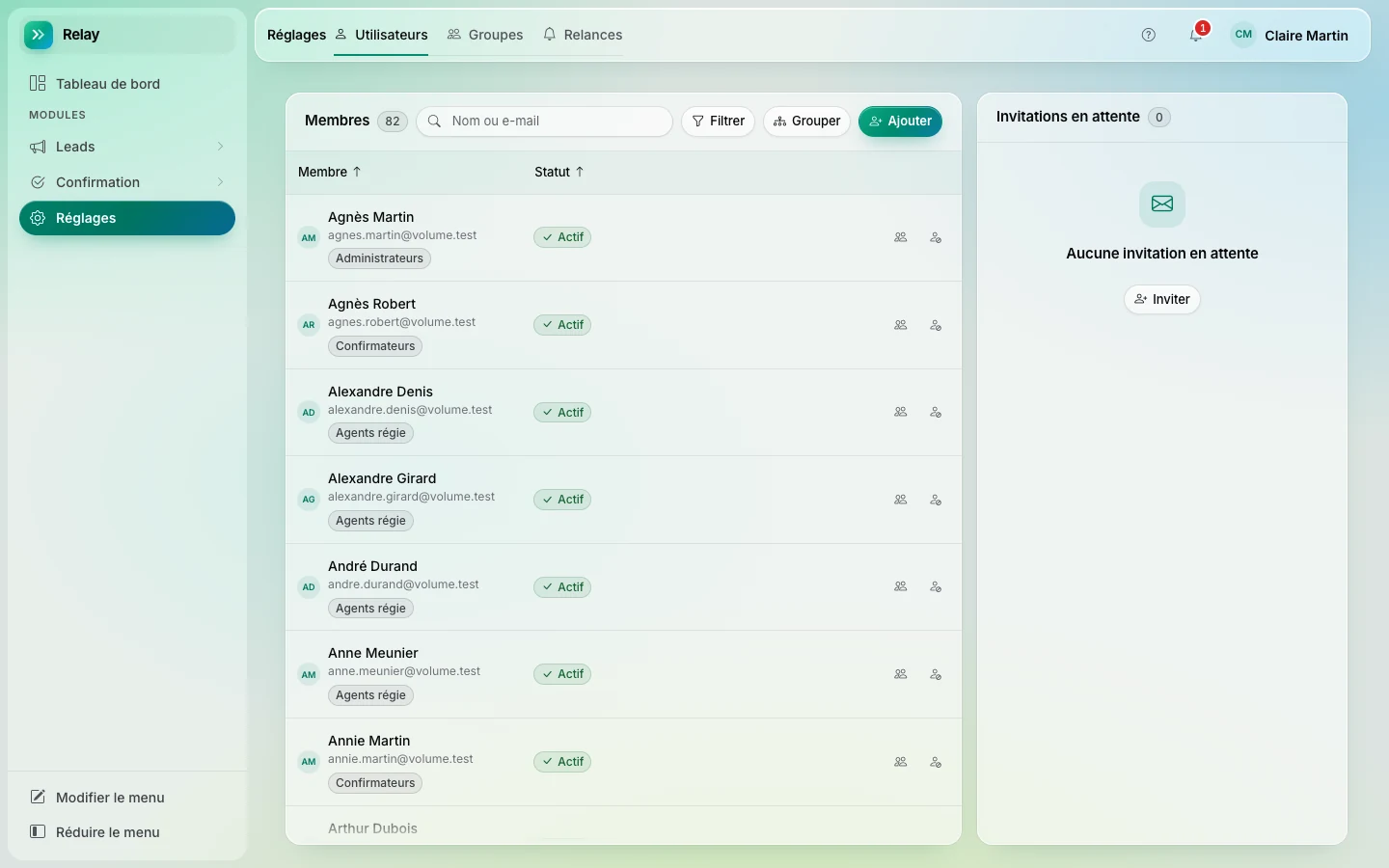Click the deactivate-user icon for Agnès Robert
The height and width of the screenshot is (868, 1389).
tap(936, 325)
